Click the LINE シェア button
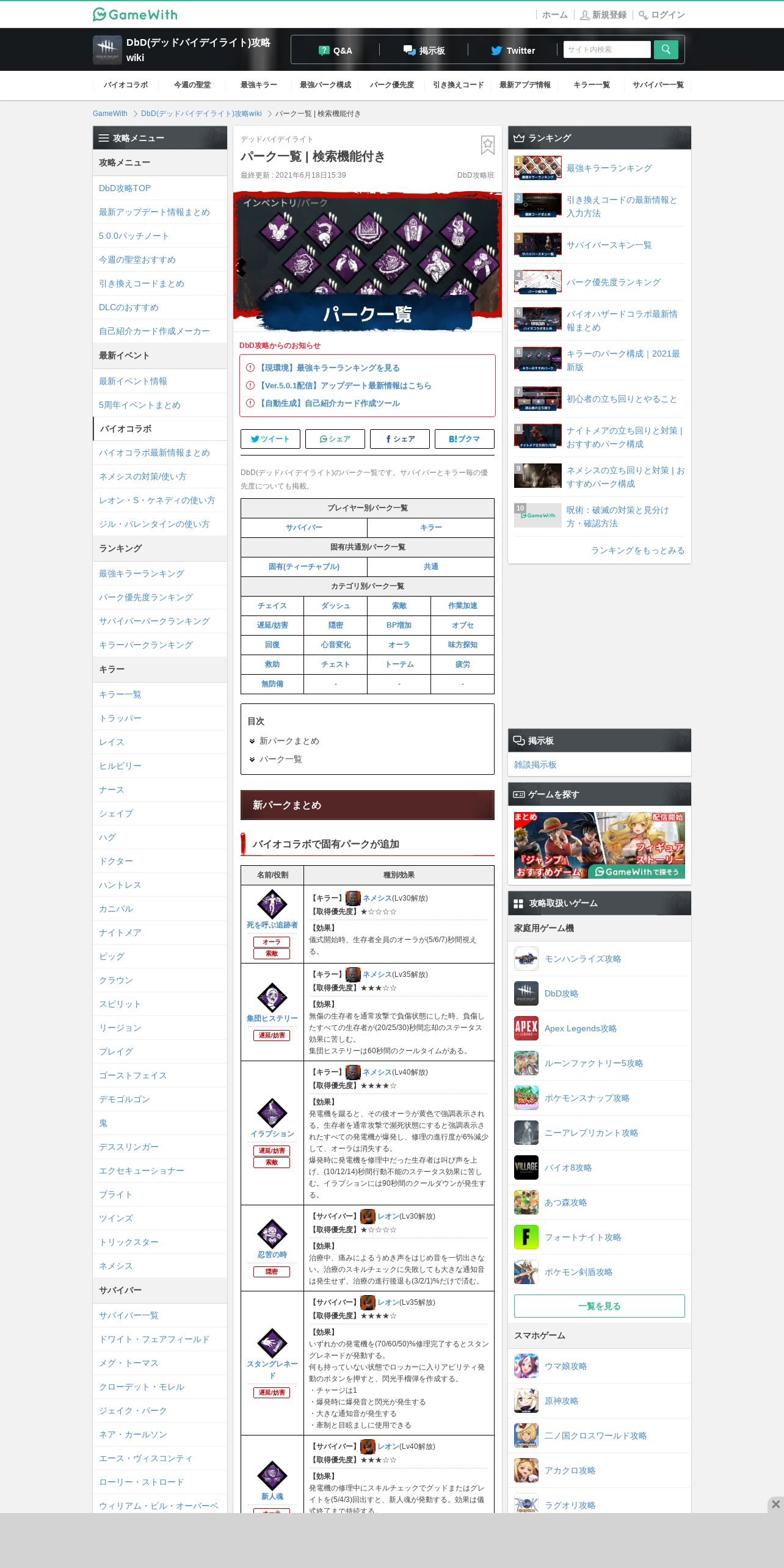Viewport: 784px width, 1568px height. [x=335, y=439]
